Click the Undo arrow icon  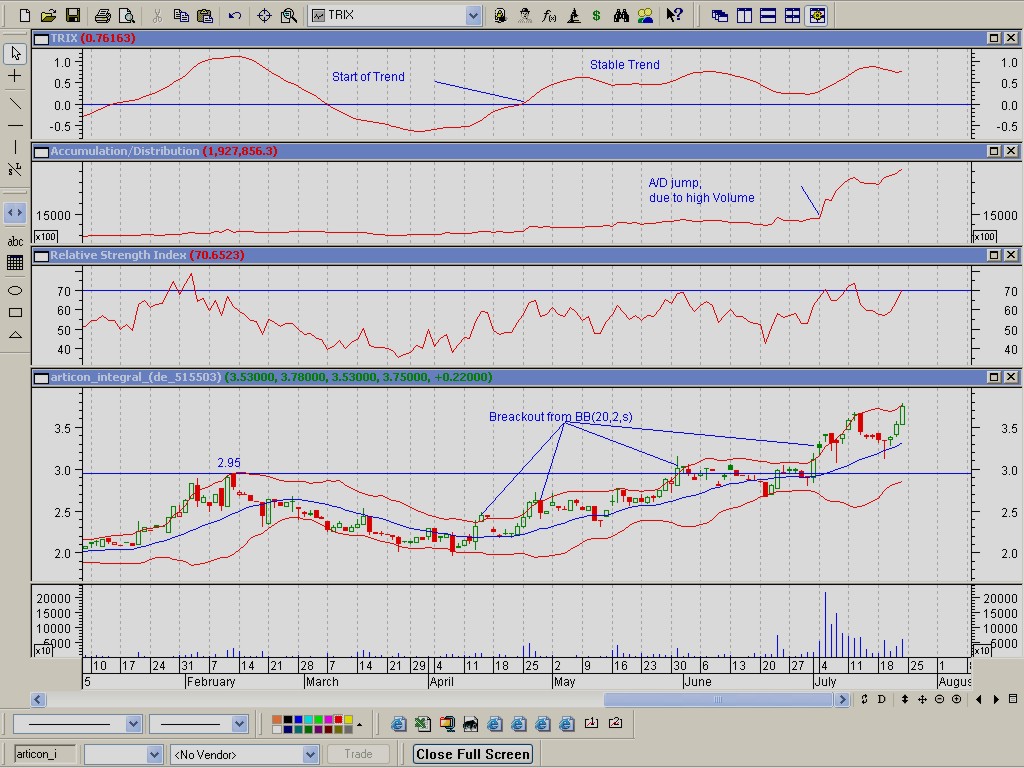pos(234,15)
